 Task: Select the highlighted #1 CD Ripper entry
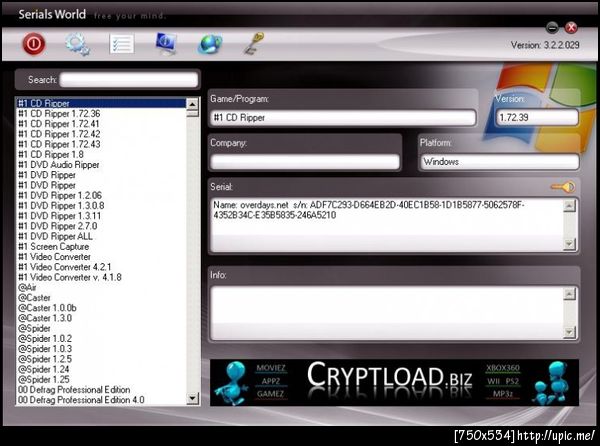pos(101,103)
